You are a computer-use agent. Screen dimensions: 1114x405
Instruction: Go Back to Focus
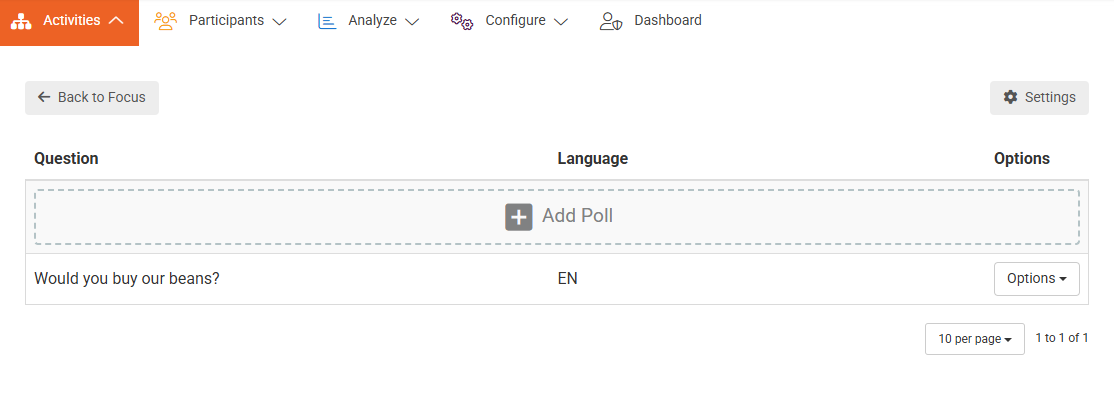[x=92, y=97]
